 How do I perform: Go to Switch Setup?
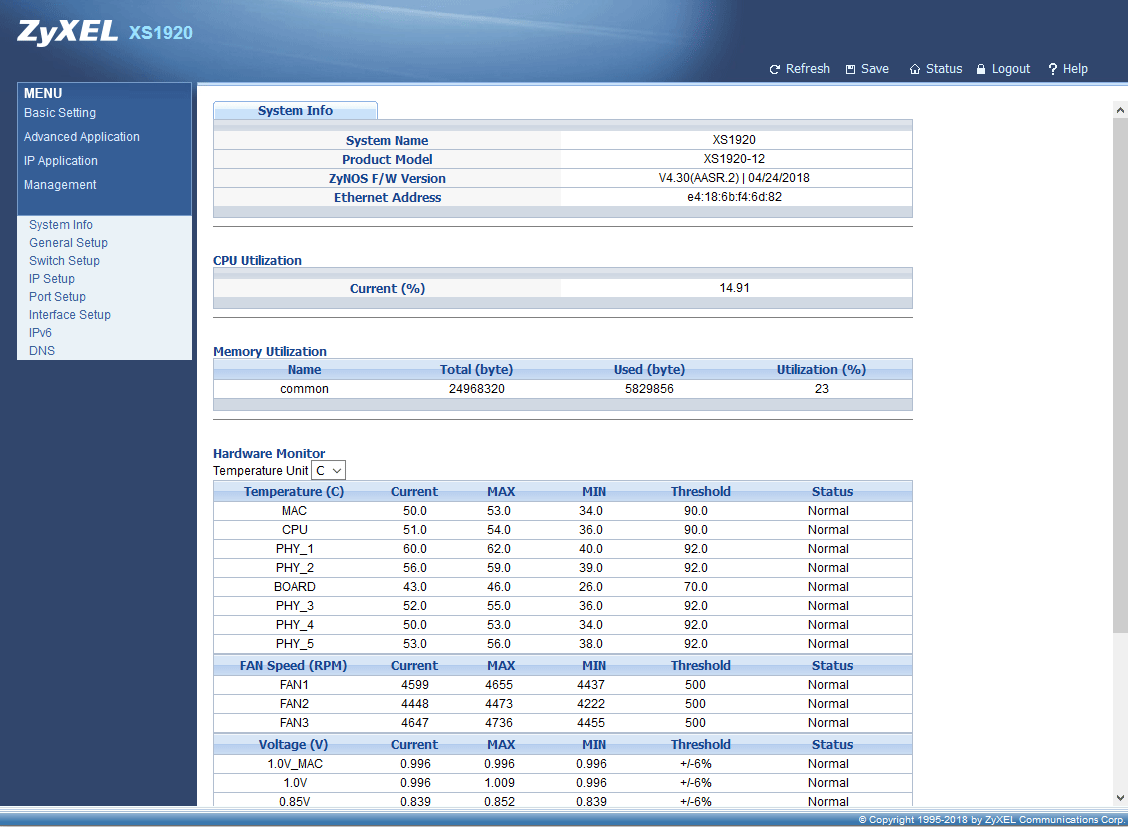[x=64, y=260]
